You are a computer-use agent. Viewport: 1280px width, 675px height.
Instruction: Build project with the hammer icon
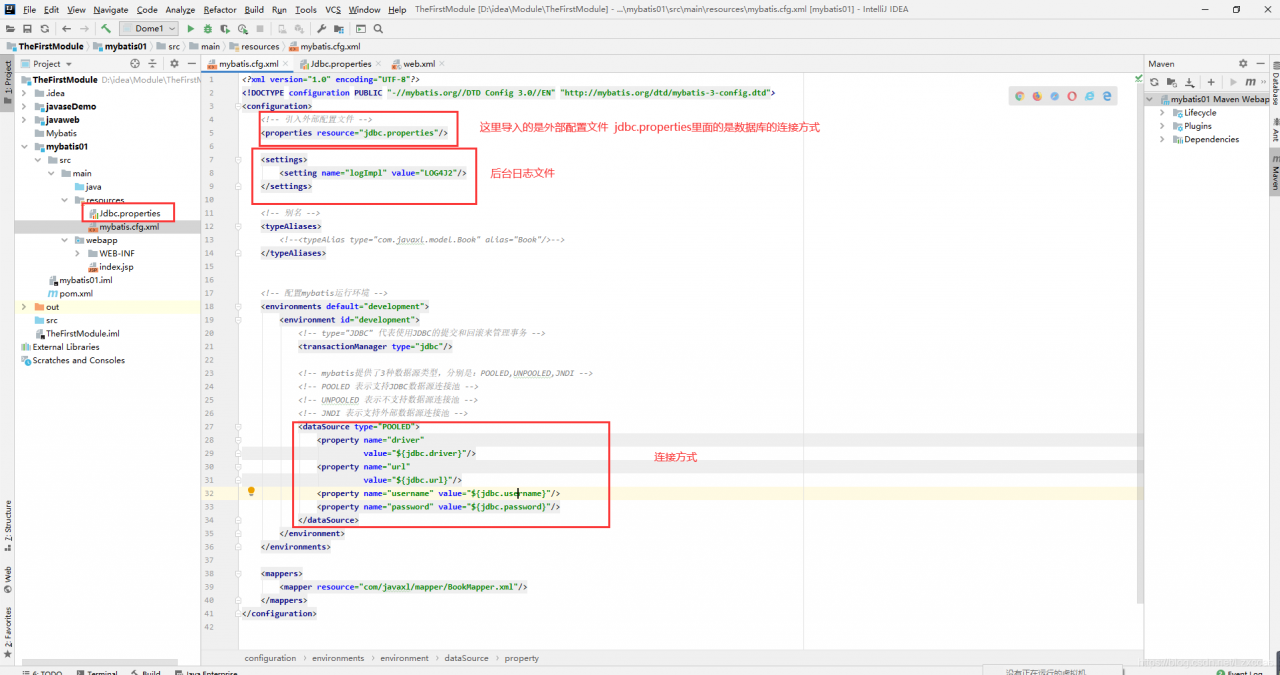[105, 29]
